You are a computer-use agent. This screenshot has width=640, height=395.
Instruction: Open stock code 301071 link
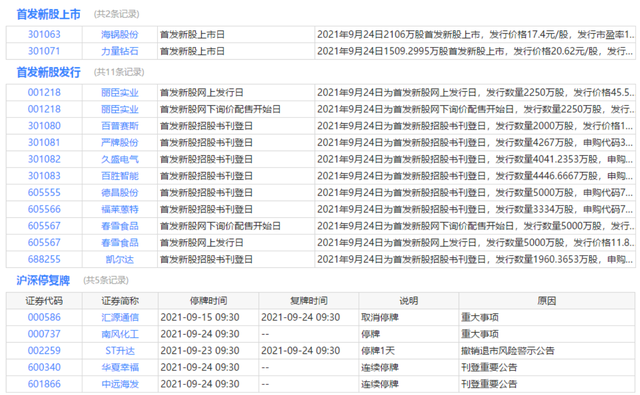click(x=44, y=51)
